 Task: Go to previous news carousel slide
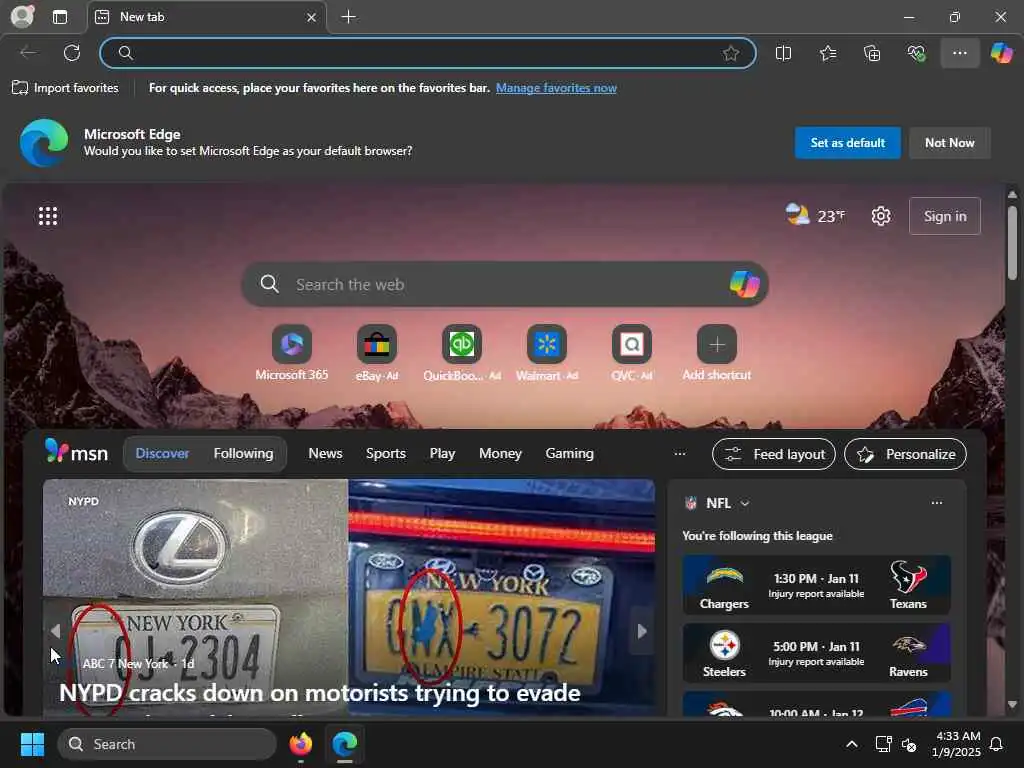click(x=56, y=631)
